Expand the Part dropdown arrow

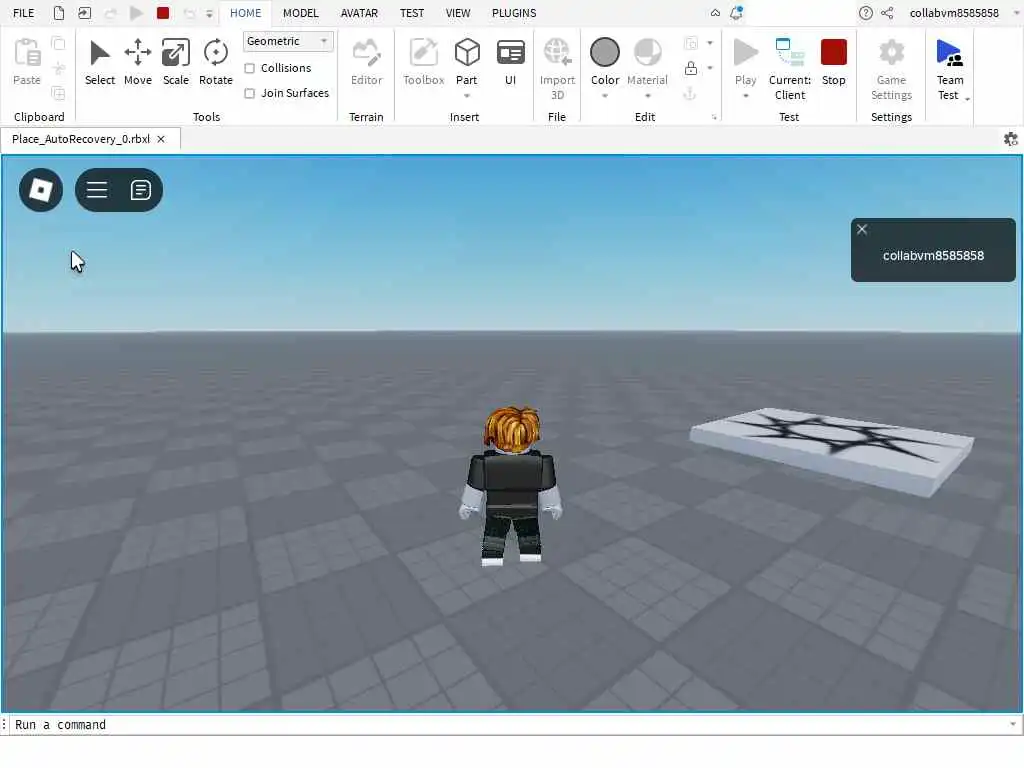467,96
